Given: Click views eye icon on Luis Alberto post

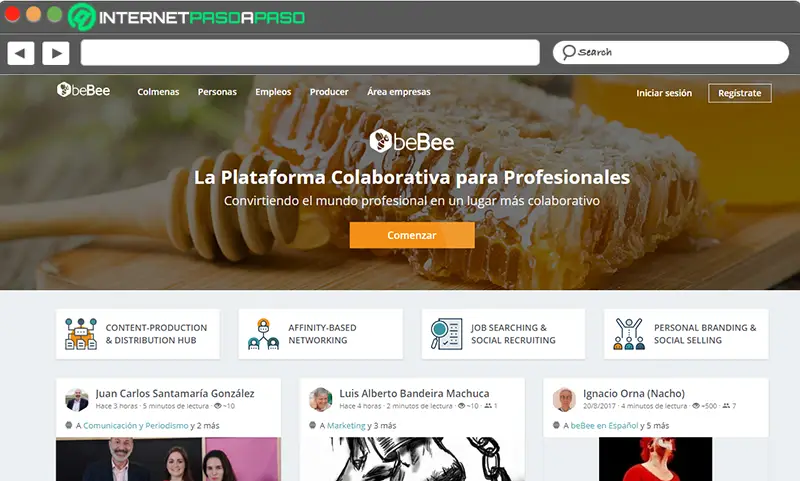Looking at the screenshot, I should (x=462, y=406).
